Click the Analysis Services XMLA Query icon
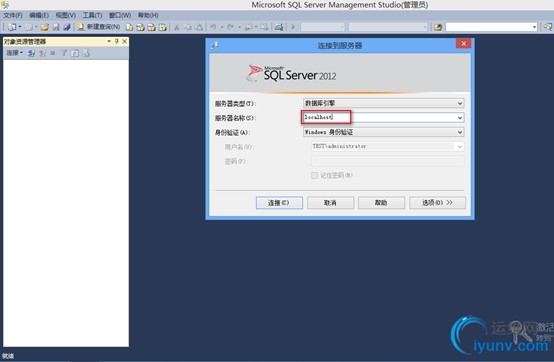Screen dimensions: 554x362 (163, 27)
